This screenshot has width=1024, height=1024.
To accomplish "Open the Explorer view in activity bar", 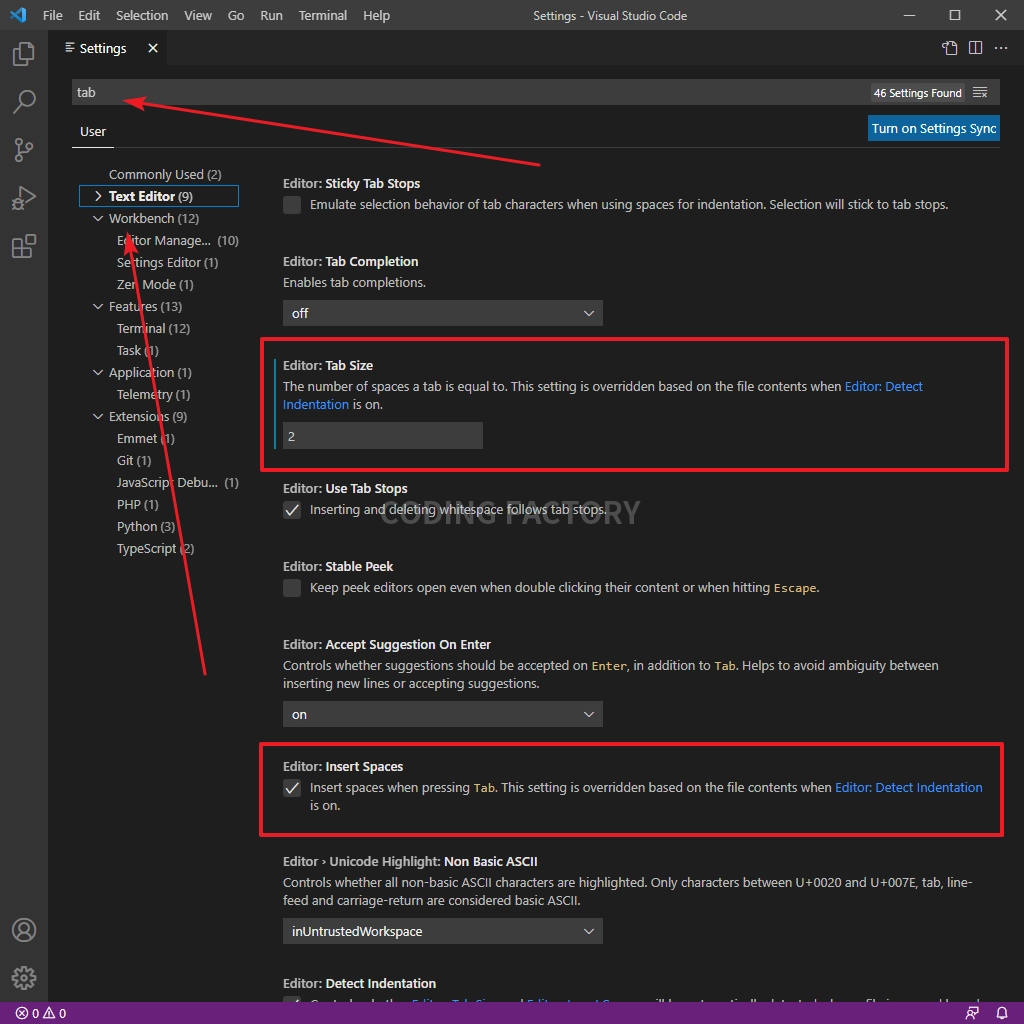I will [24, 54].
